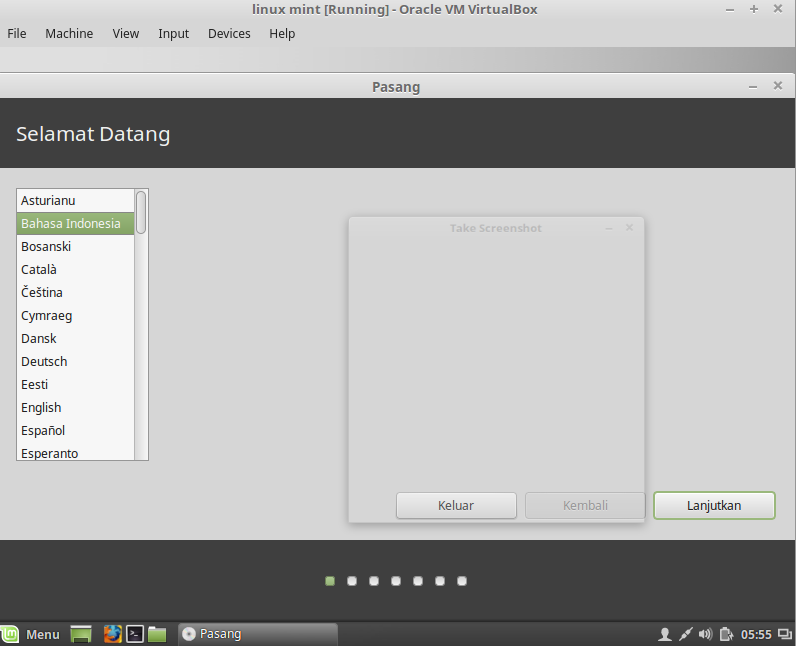
Task: Click the last installer step dot
Action: [462, 581]
